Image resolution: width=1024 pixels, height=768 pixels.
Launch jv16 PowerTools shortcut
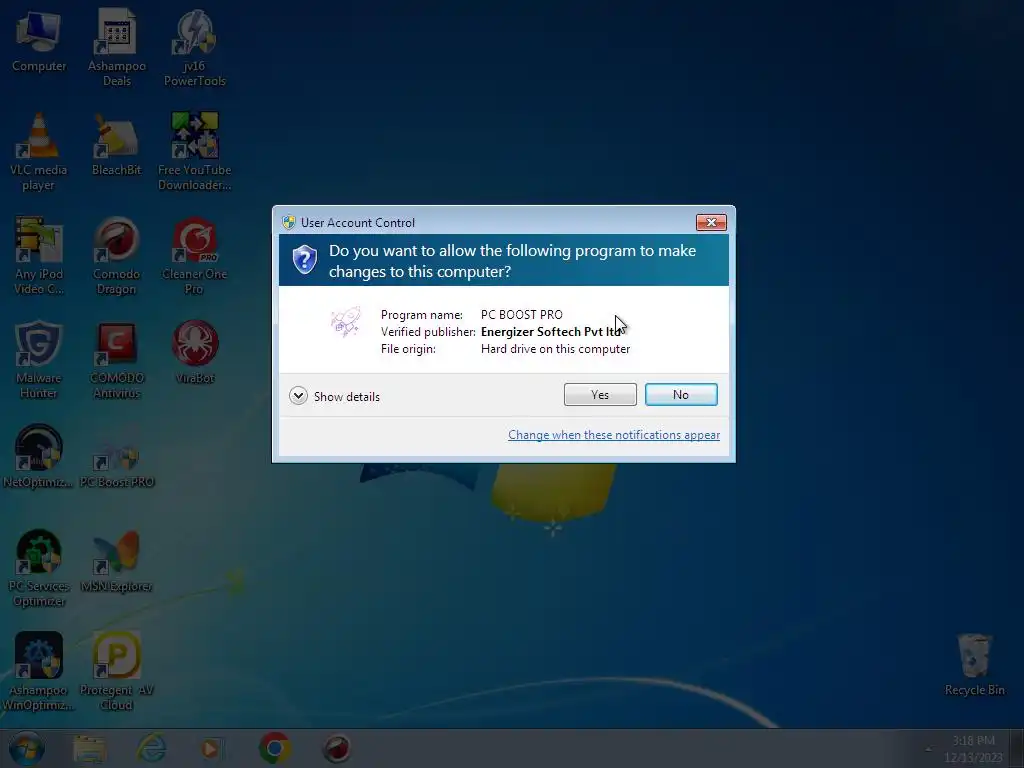coord(195,47)
